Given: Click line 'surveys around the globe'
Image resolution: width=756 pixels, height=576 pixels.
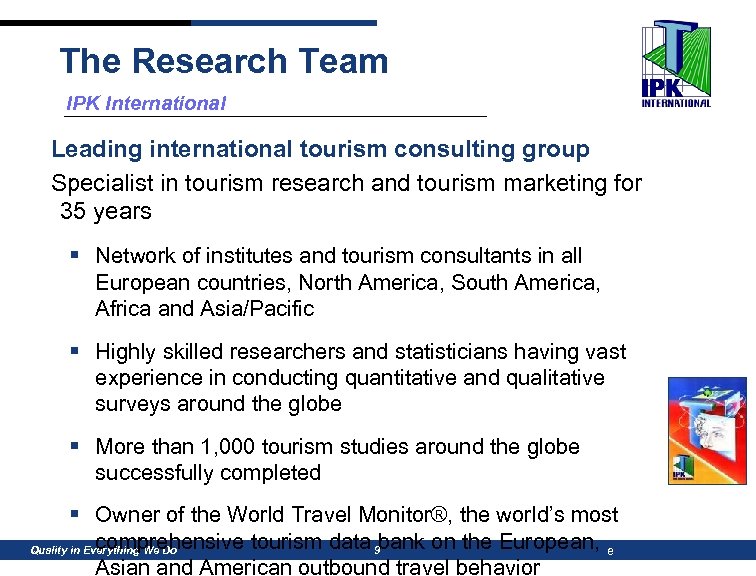Looking at the screenshot, I should [218, 403].
